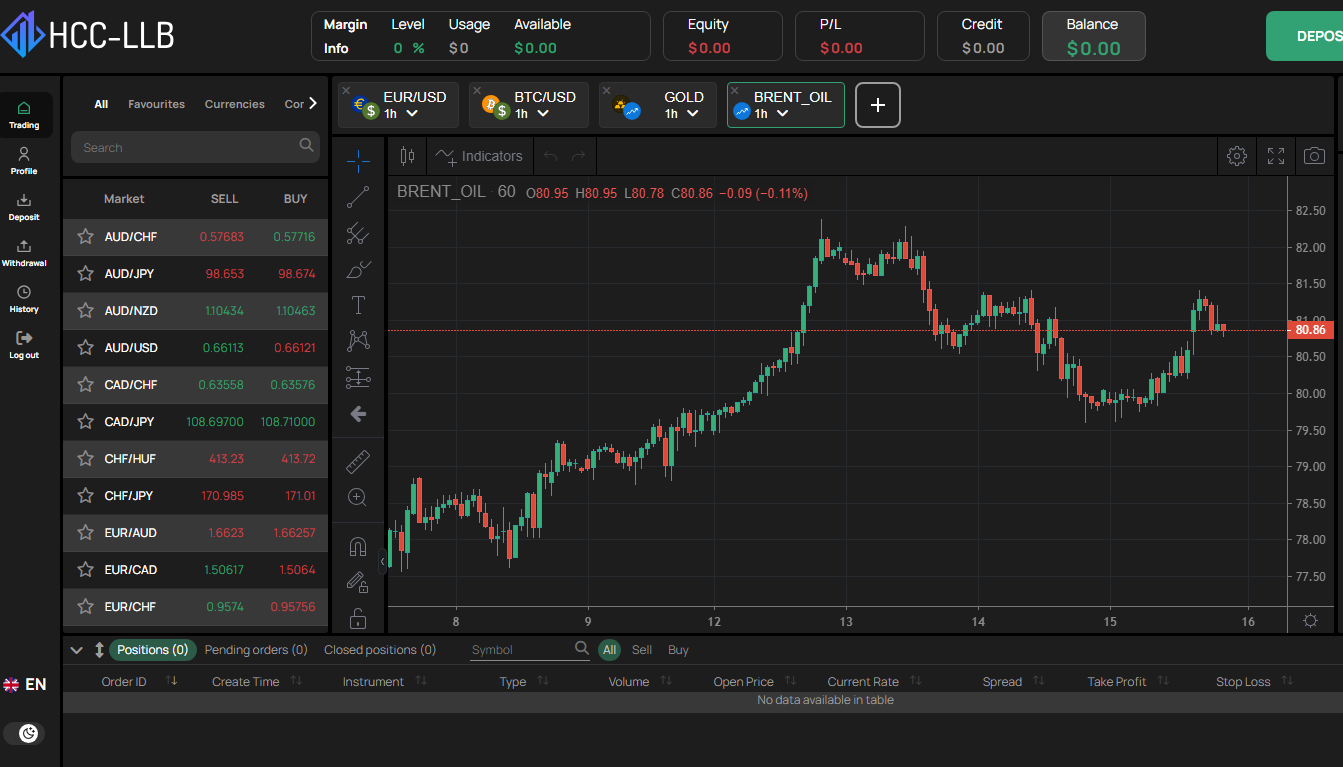The width and height of the screenshot is (1343, 767).
Task: Open the Indicators dialog
Action: tap(479, 156)
